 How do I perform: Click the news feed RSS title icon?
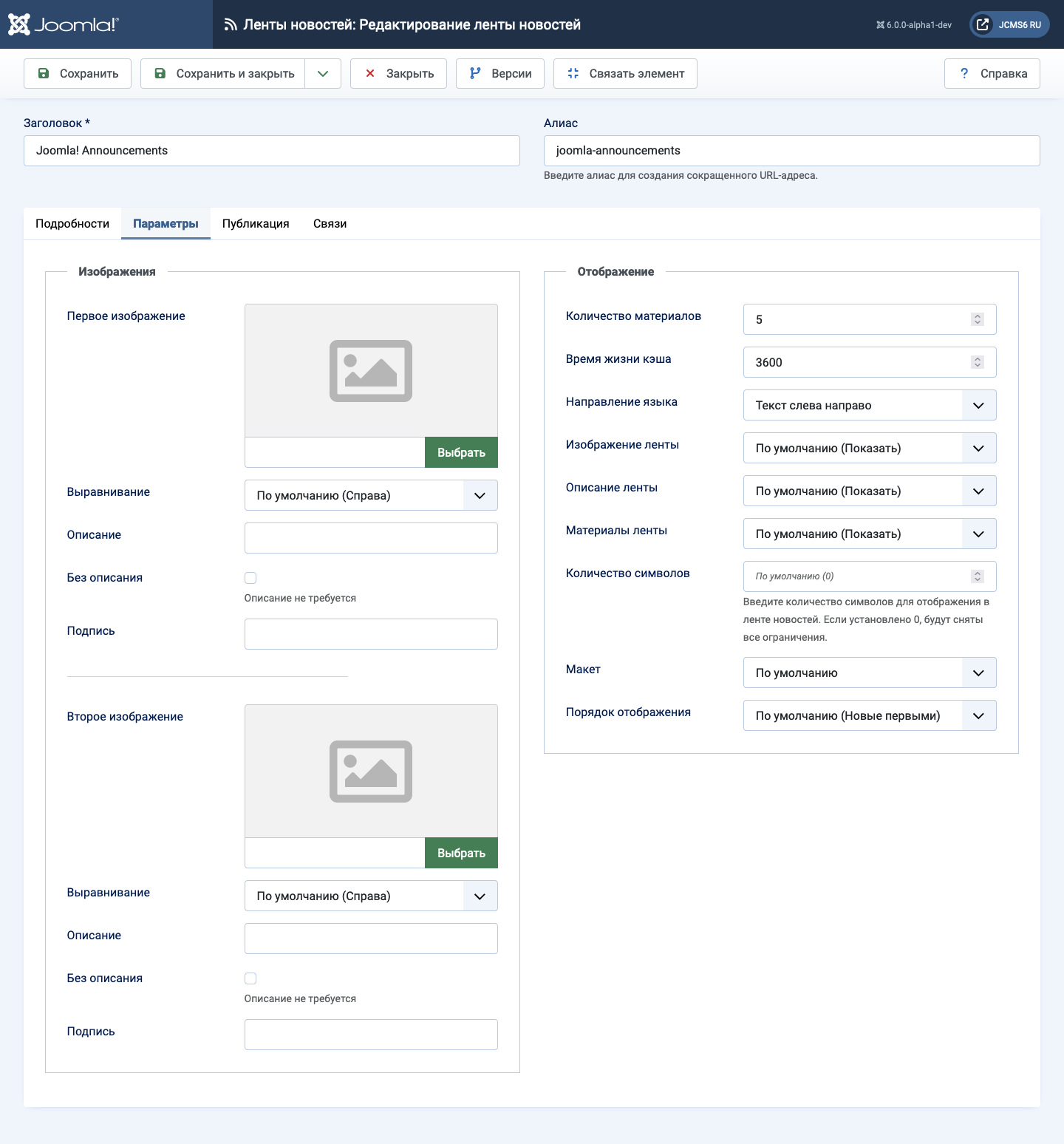click(x=231, y=25)
